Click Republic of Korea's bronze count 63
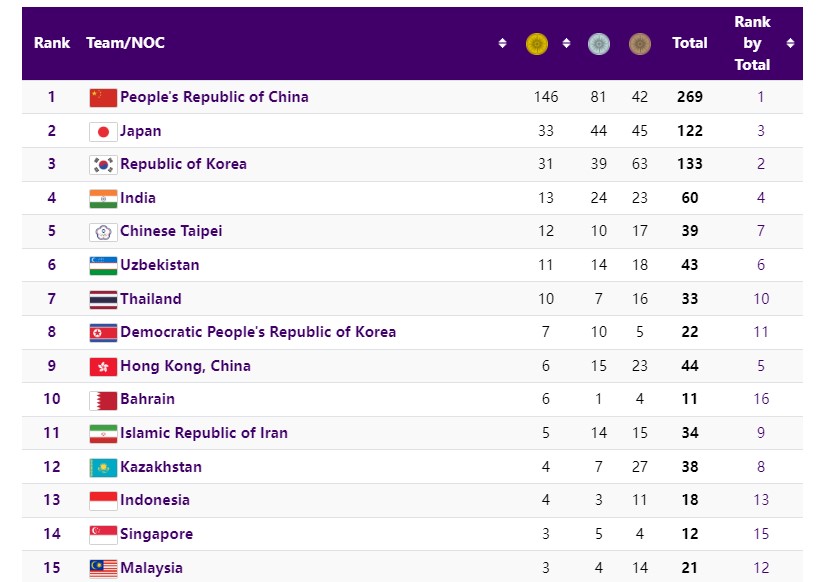The width and height of the screenshot is (818, 582). pyautogui.click(x=640, y=164)
